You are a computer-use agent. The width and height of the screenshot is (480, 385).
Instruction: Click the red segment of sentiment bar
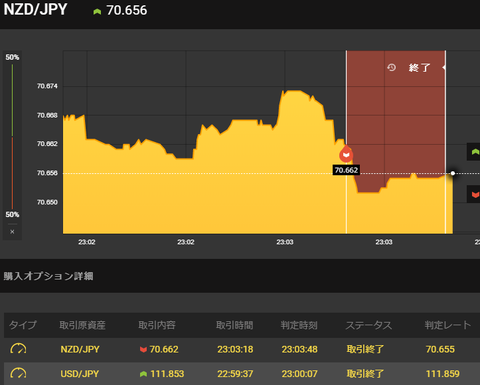pos(12,173)
